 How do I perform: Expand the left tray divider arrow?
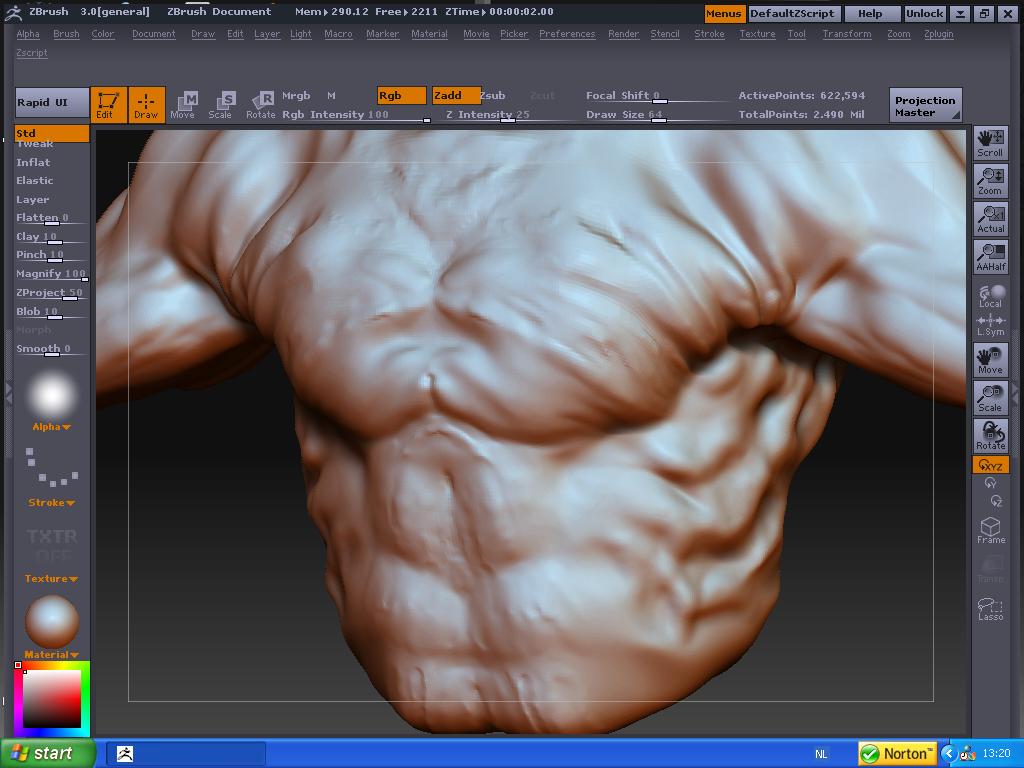8,393
